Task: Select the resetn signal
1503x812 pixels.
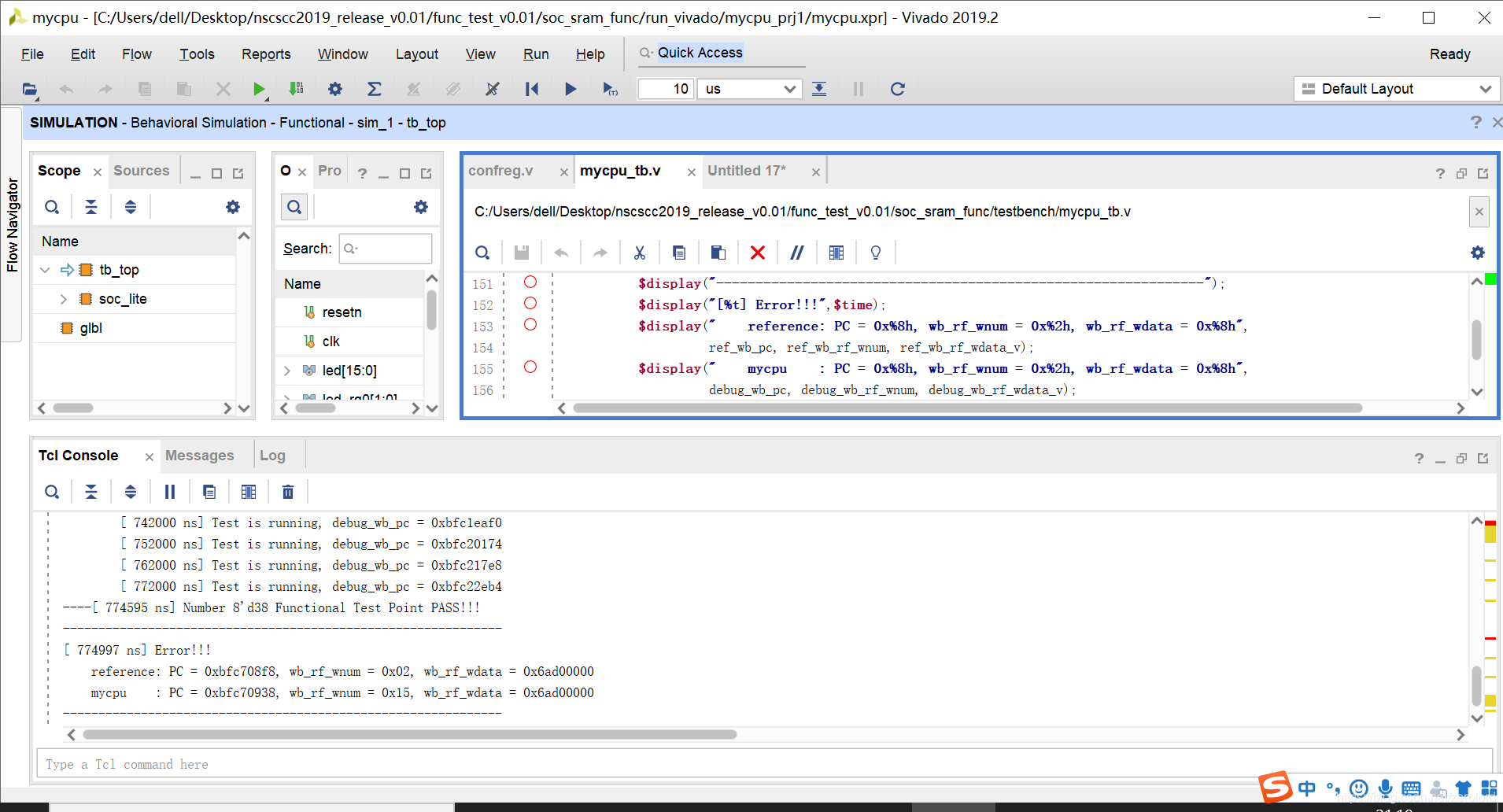Action: pyautogui.click(x=342, y=312)
